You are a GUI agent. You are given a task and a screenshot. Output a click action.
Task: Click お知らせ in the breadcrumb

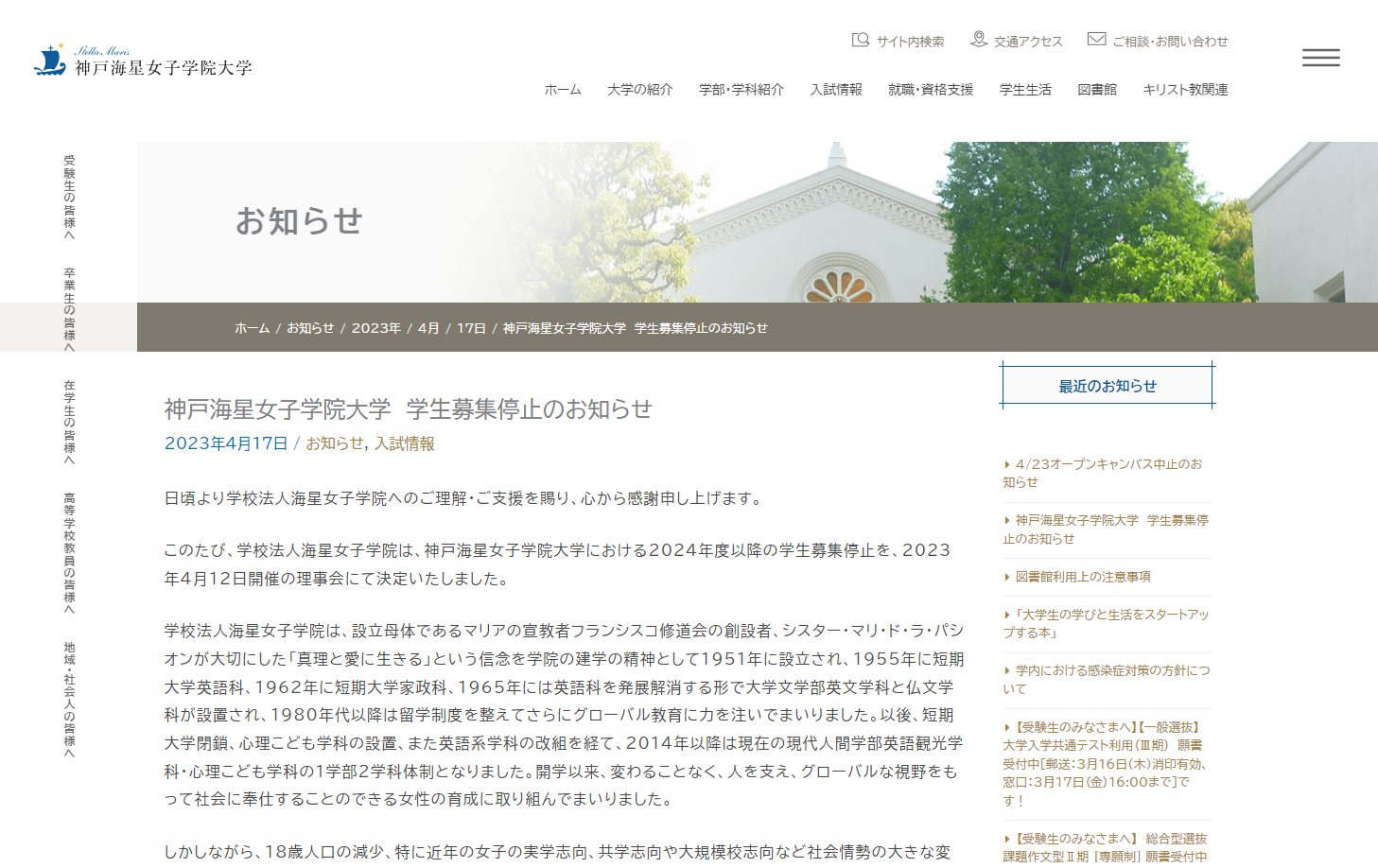coord(310,328)
